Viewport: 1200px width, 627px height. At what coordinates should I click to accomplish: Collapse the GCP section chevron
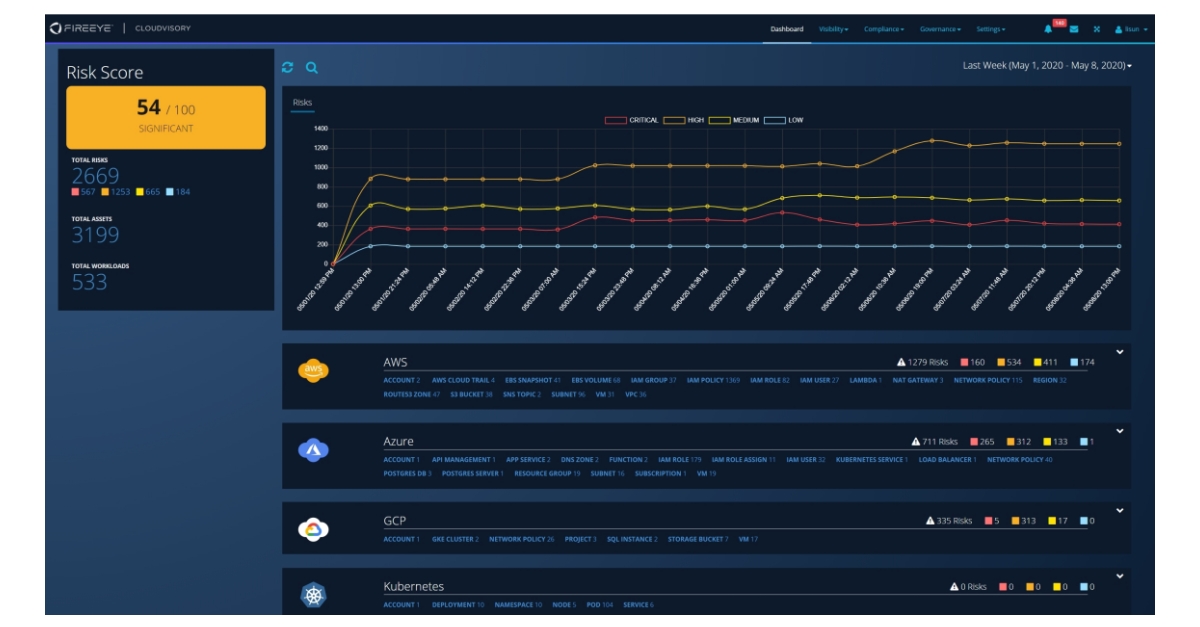1120,511
